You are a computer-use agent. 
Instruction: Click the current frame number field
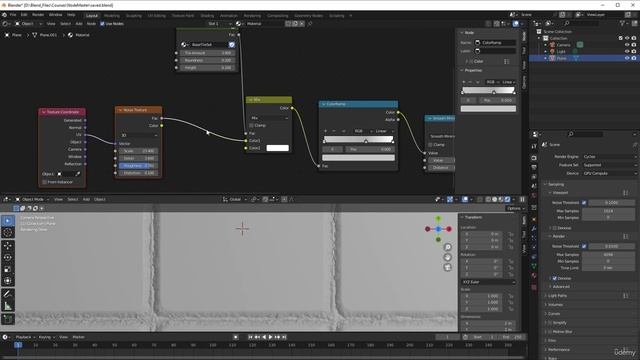pyautogui.click(x=448, y=337)
